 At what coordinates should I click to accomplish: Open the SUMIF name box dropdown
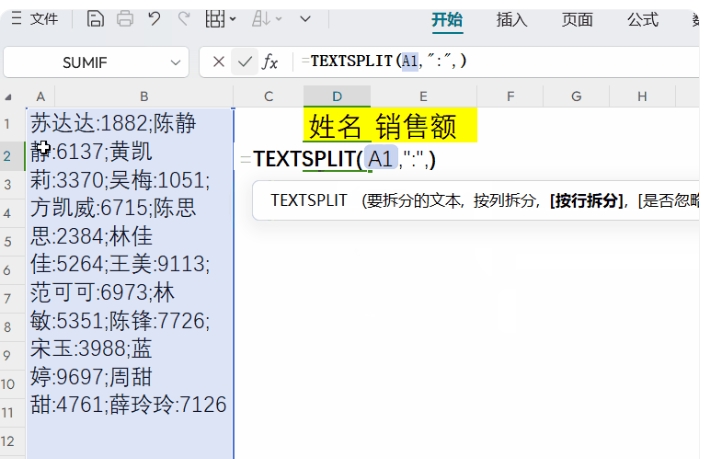[x=176, y=62]
